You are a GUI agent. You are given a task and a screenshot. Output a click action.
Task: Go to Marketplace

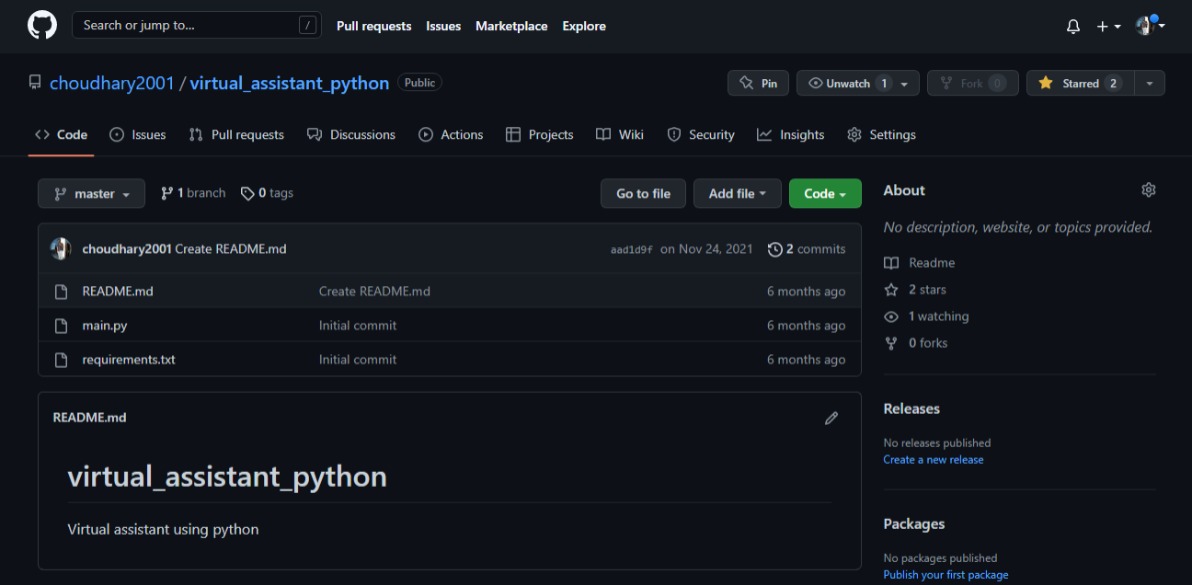point(512,26)
